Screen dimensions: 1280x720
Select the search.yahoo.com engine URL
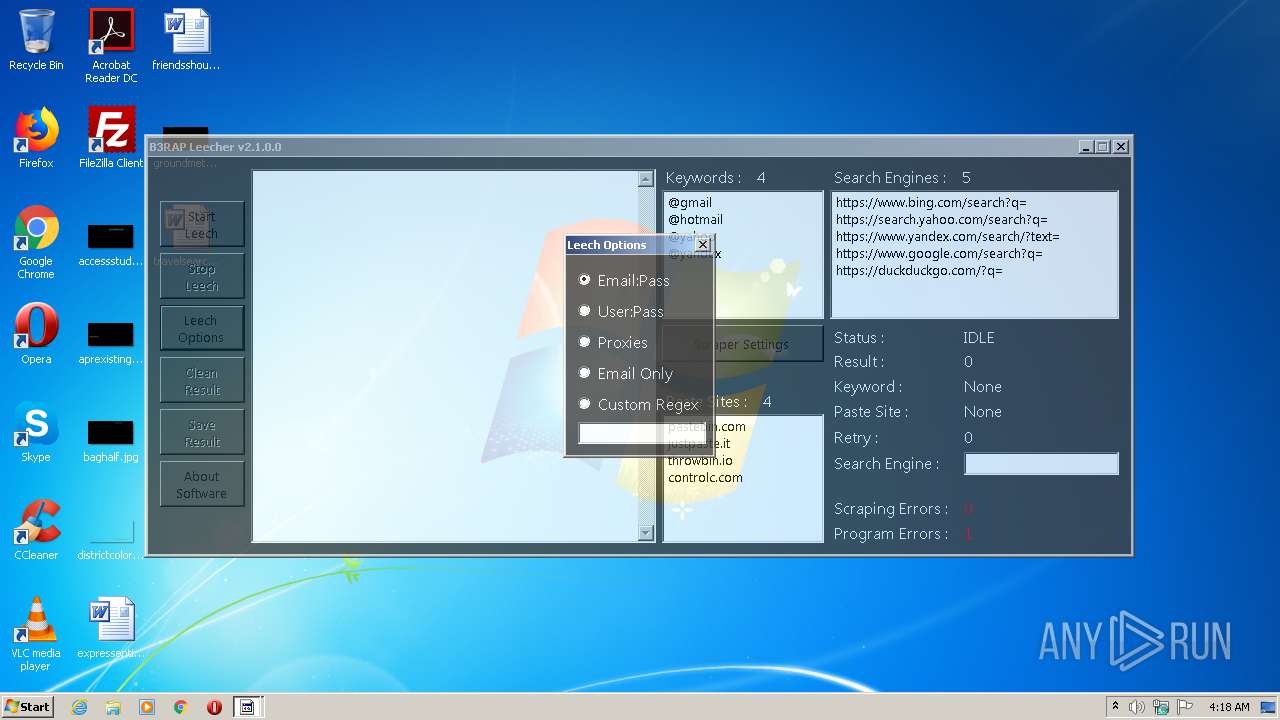pyautogui.click(x=942, y=220)
